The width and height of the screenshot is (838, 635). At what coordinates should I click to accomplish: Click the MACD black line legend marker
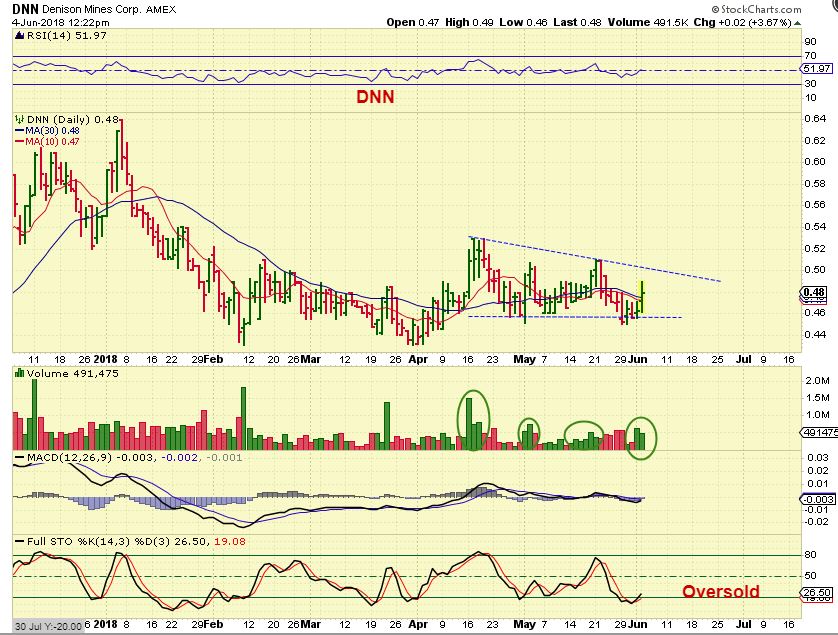(20, 458)
